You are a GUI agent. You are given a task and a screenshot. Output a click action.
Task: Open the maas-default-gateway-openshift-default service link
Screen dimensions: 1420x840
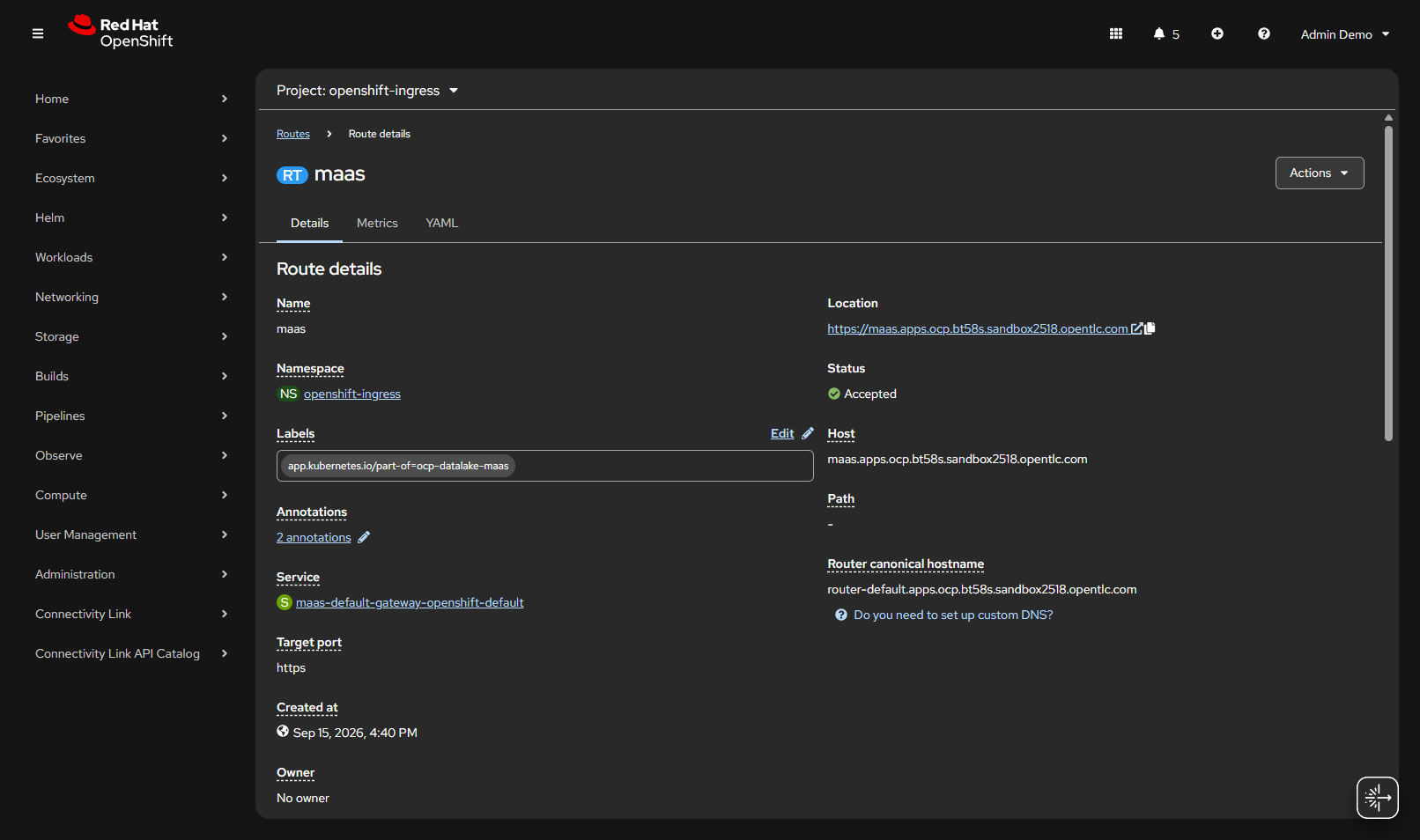(x=410, y=602)
